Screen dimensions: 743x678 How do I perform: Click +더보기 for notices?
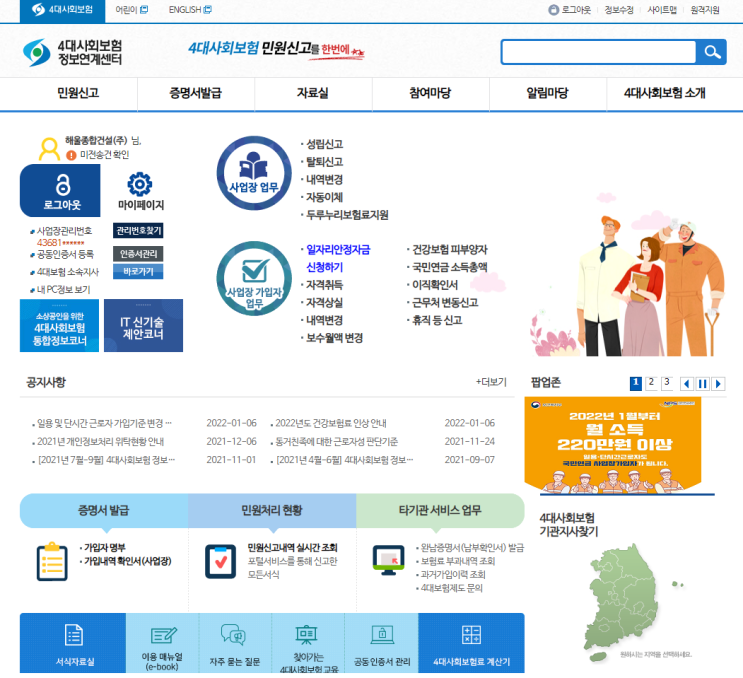[x=491, y=382]
